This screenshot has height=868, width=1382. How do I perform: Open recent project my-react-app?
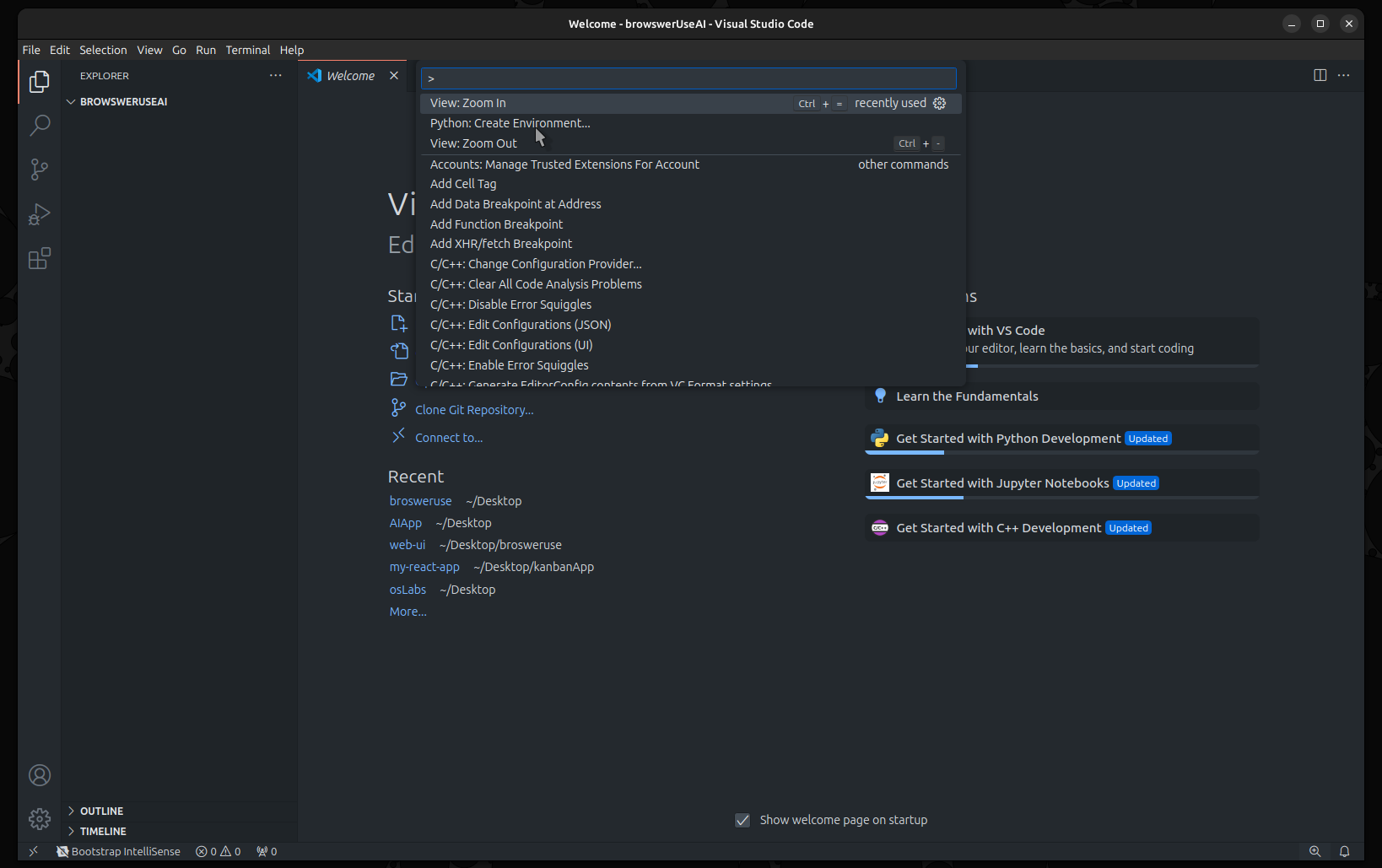click(424, 567)
